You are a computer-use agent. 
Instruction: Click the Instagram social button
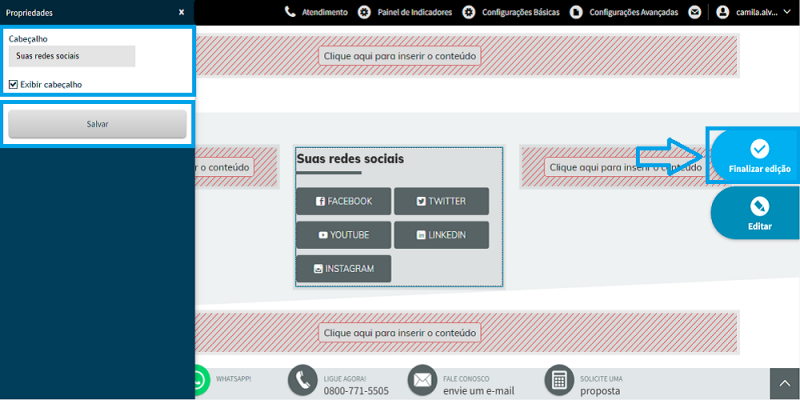pos(343,268)
